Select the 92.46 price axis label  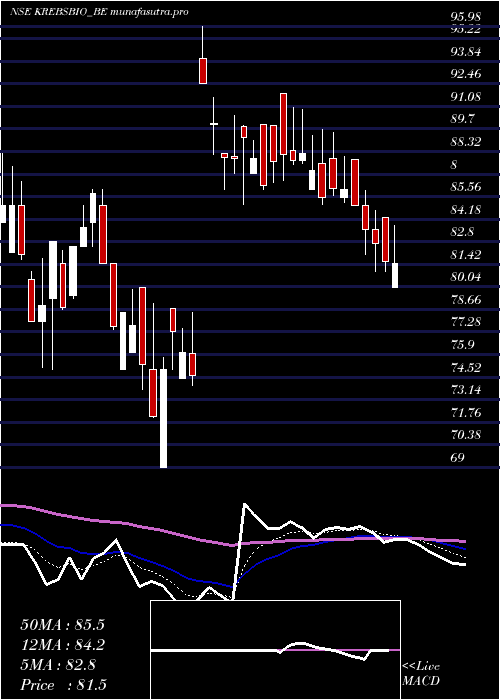pos(466,74)
